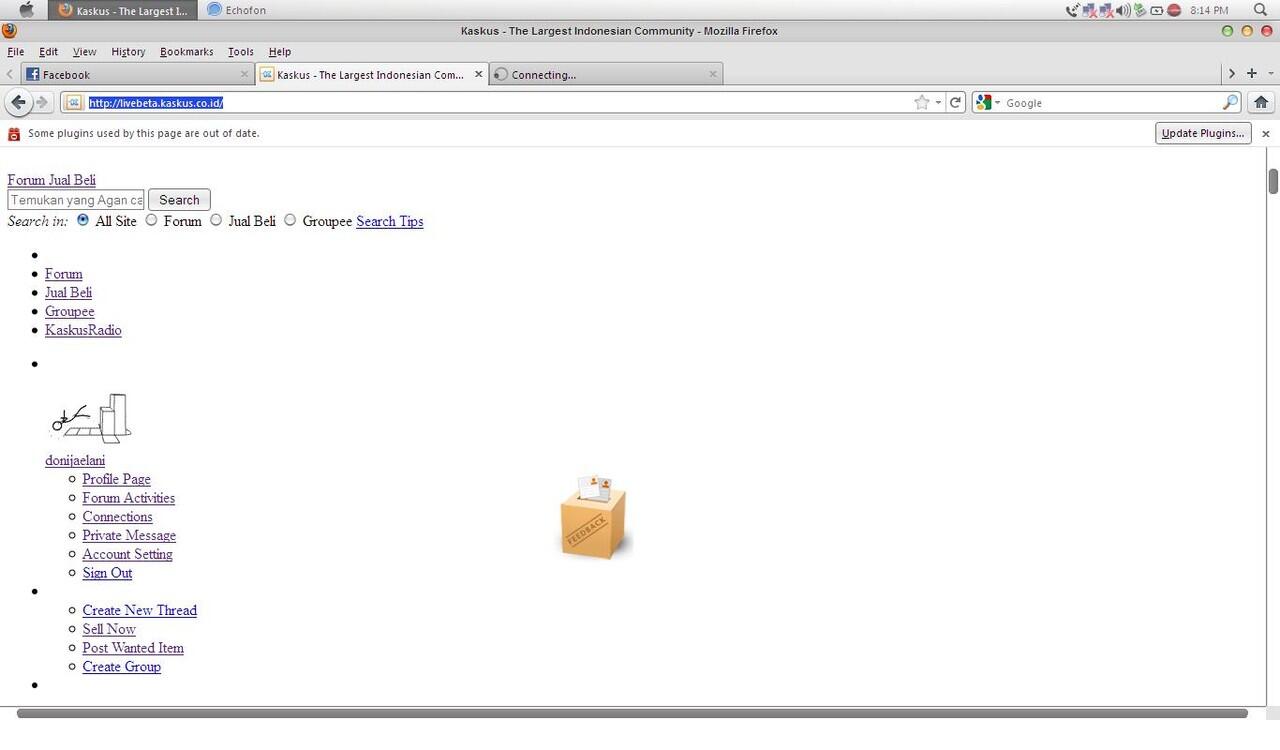Screen dimensions: 1280x750
Task: Click the green tray icon next to volume
Action: [x=1140, y=10]
